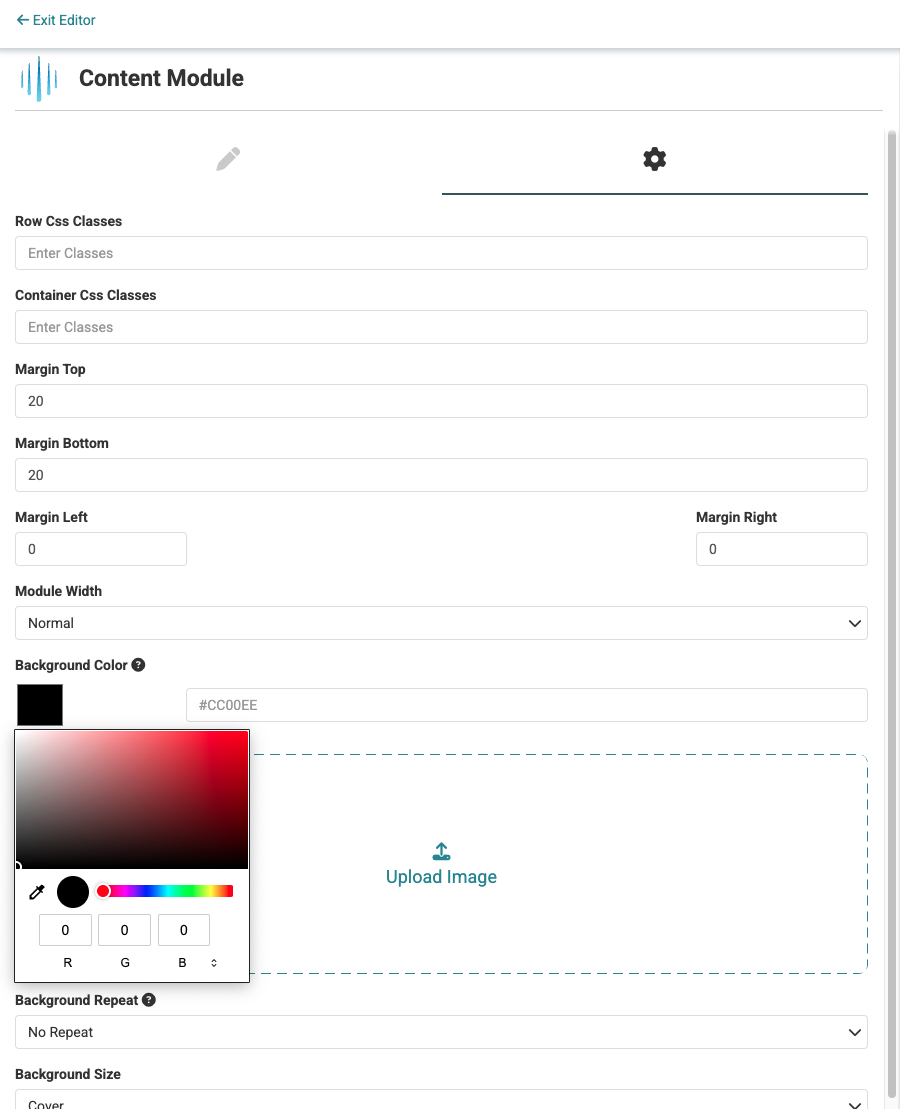Screen dimensions: 900x1109
Task: Click the Background Repeat help icon
Action: [149, 1000]
